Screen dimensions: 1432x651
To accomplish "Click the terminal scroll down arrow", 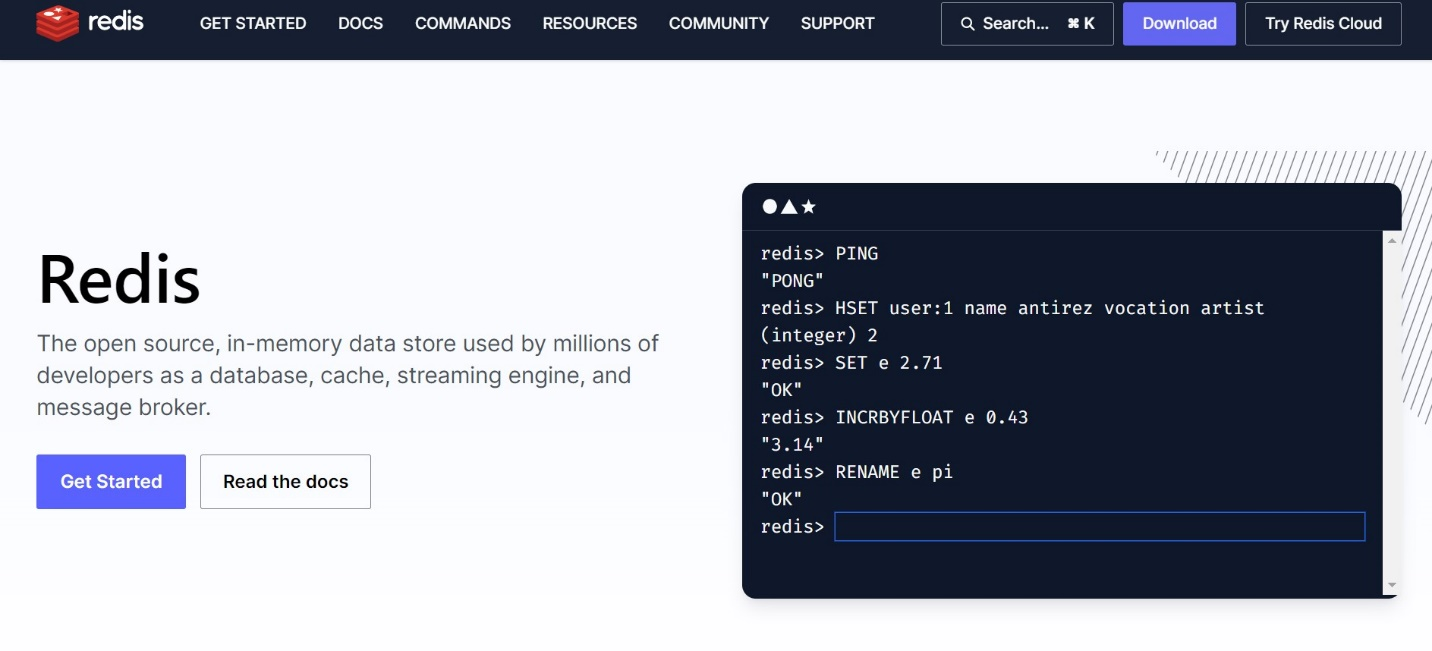I will tap(1391, 586).
